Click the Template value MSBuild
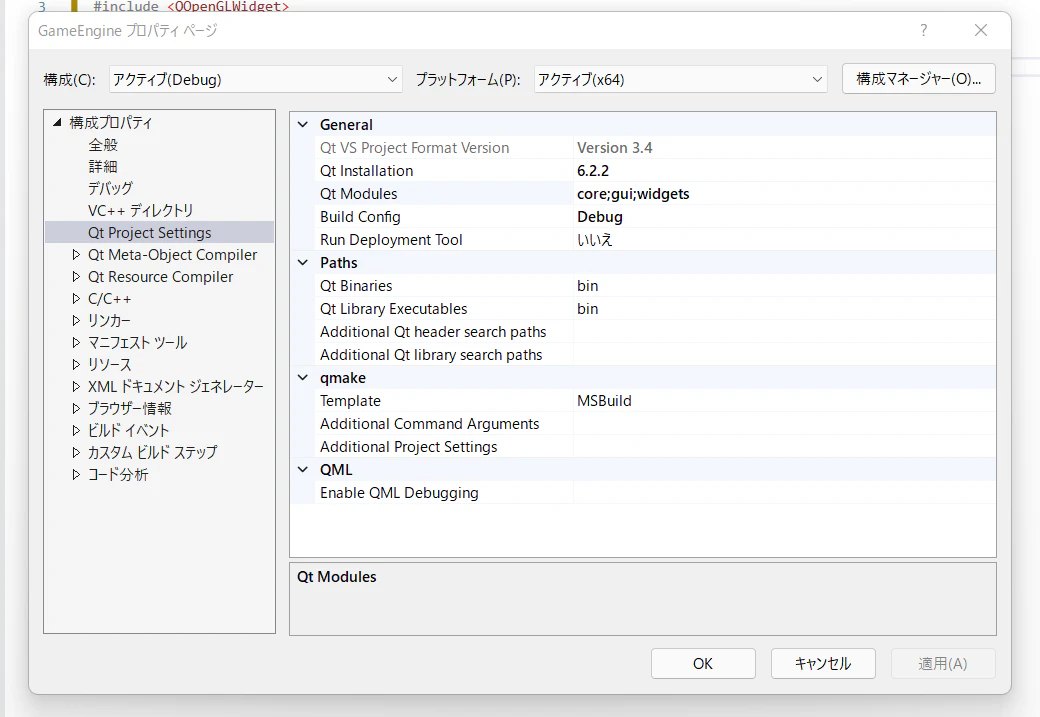1040x717 pixels. [784, 401]
